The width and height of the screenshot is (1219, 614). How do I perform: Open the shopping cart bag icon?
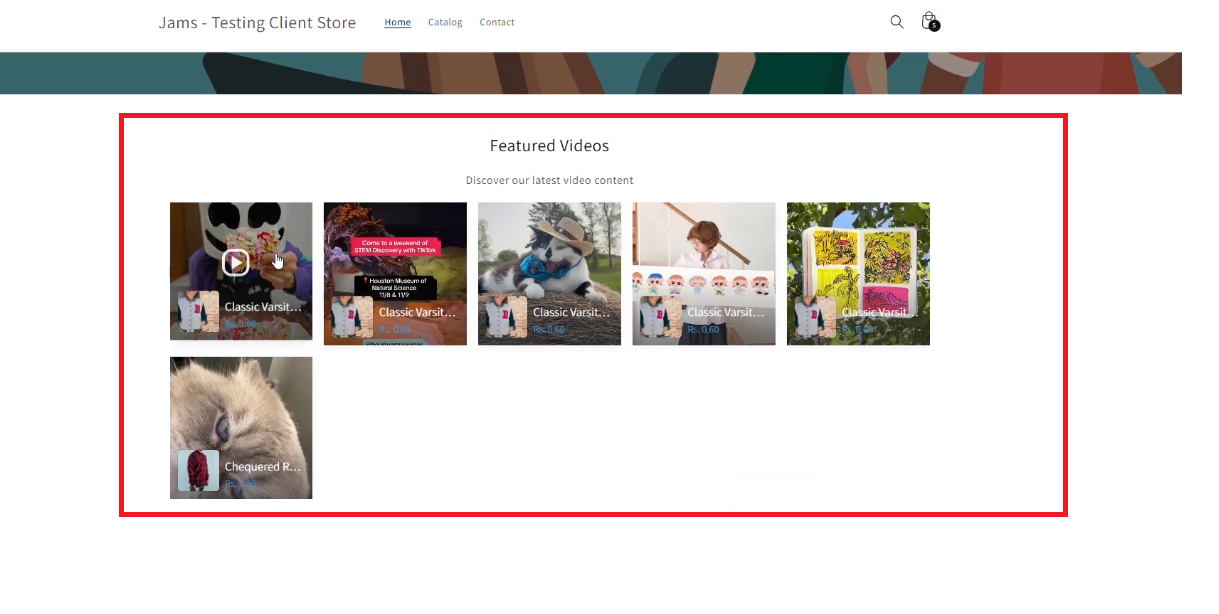[x=928, y=21]
